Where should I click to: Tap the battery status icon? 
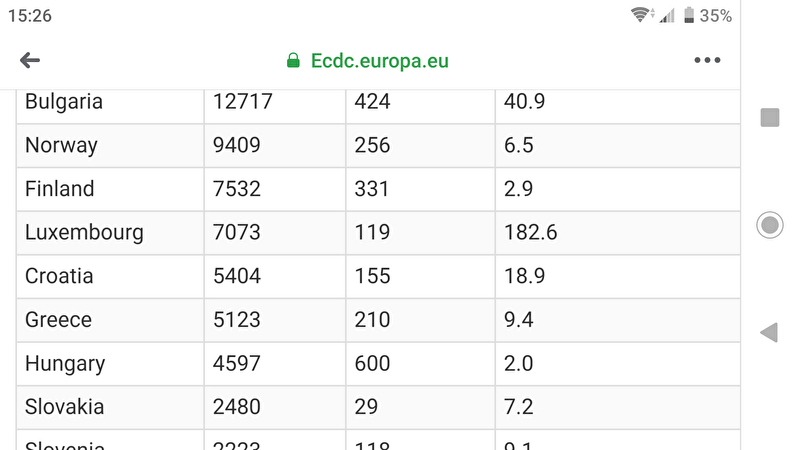pyautogui.click(x=689, y=15)
